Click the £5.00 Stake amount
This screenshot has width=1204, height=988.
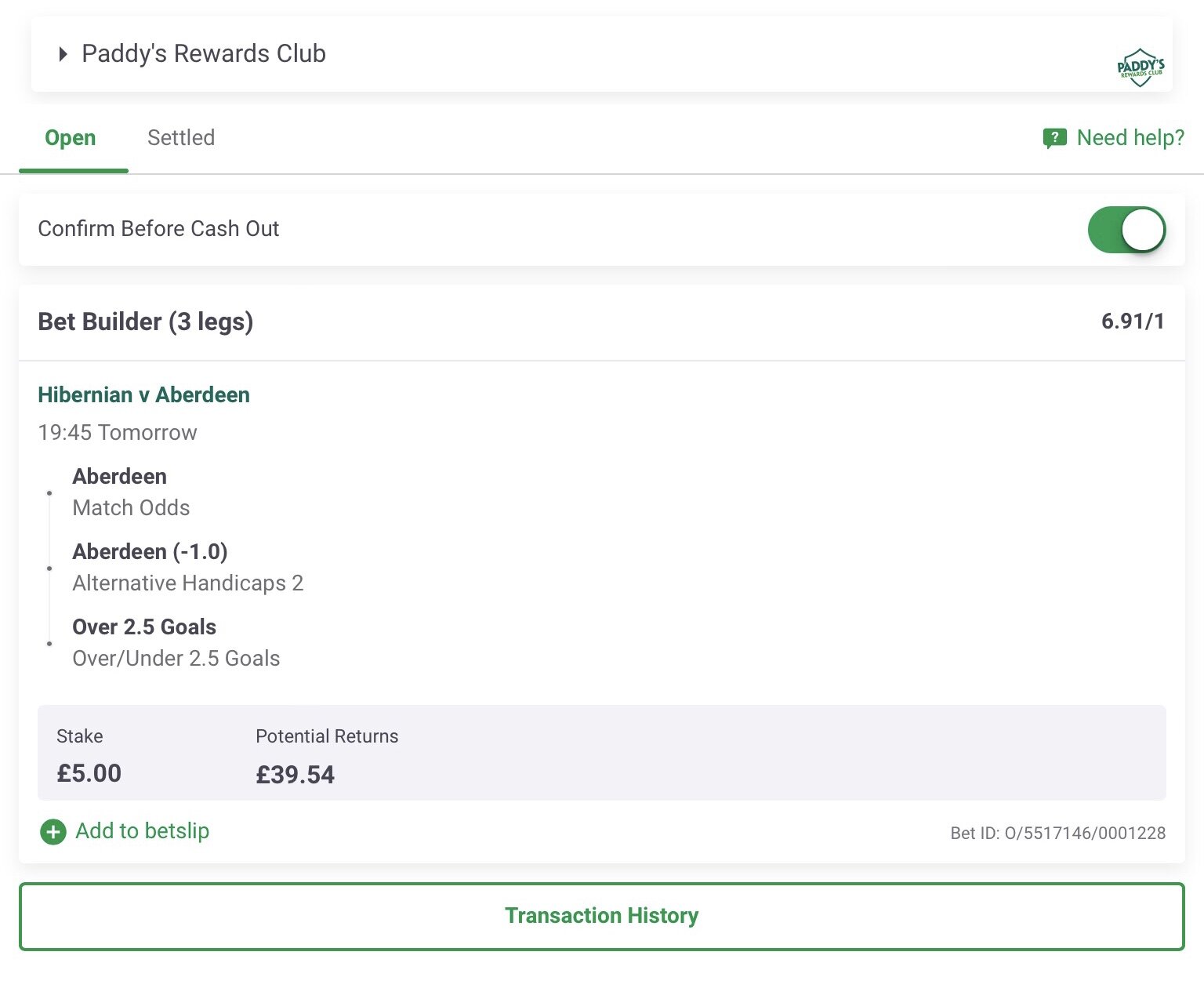point(89,773)
